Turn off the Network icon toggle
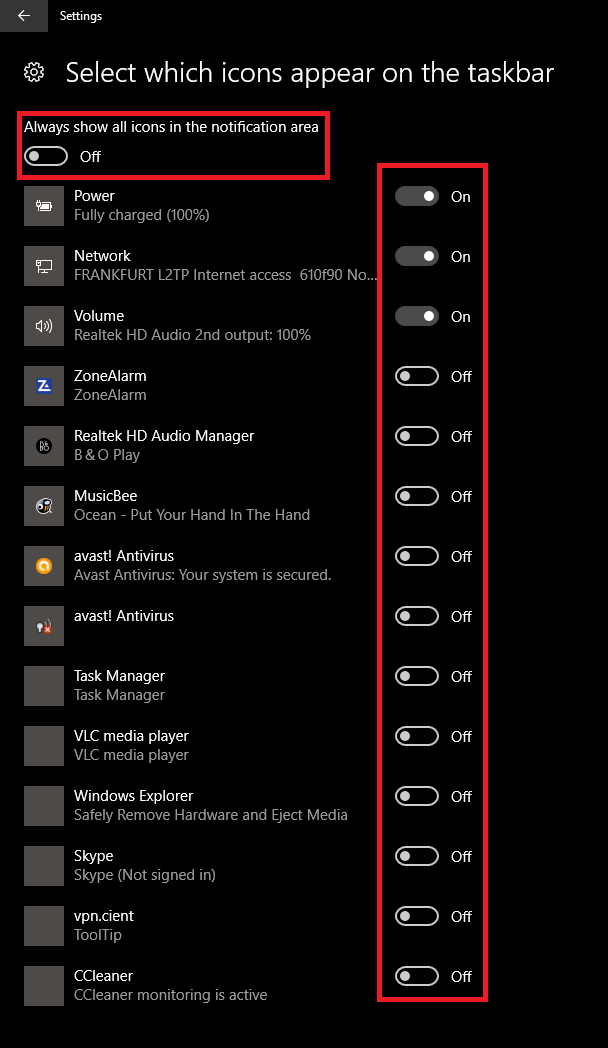 click(x=417, y=256)
